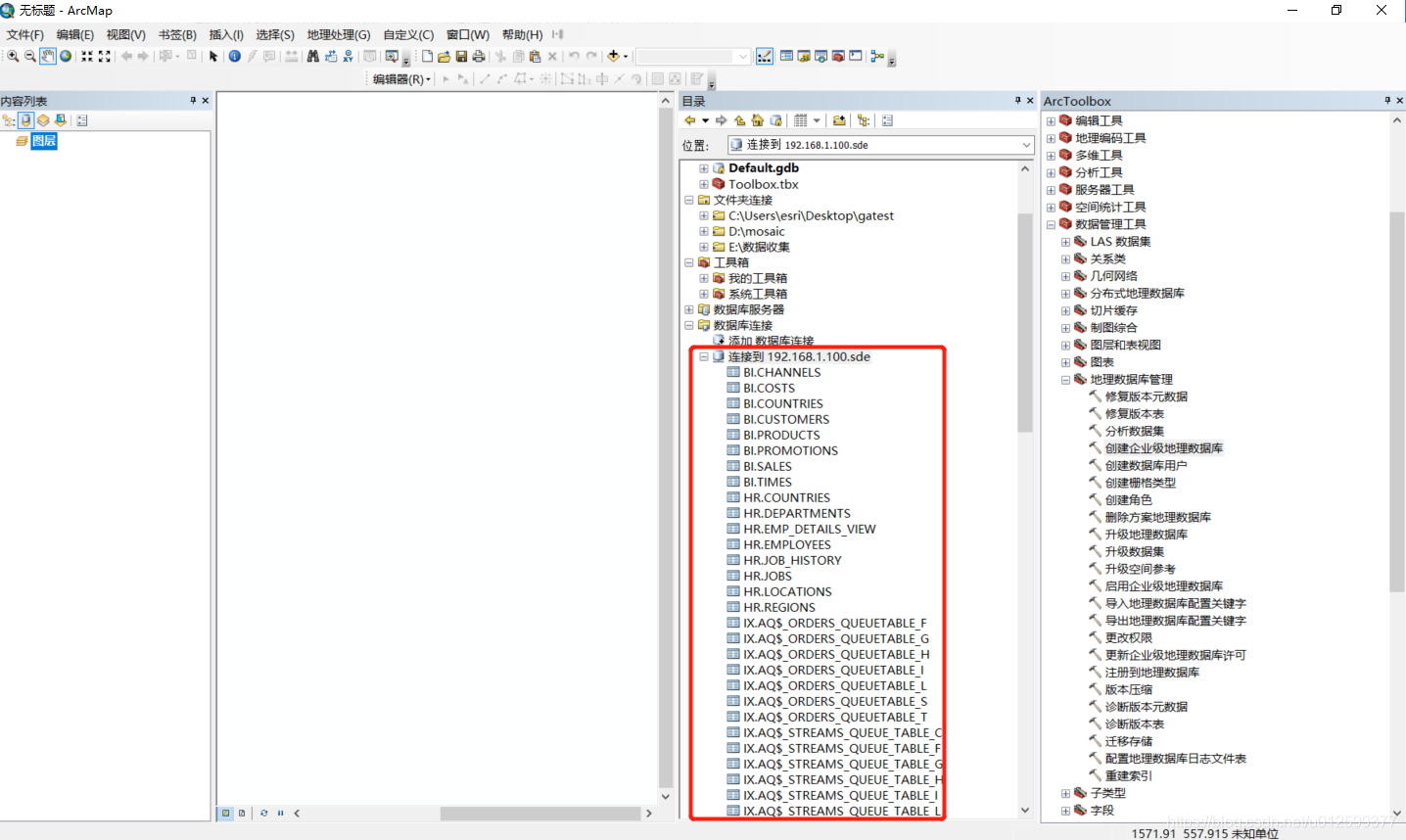Open the 文件(F) menu

25,34
